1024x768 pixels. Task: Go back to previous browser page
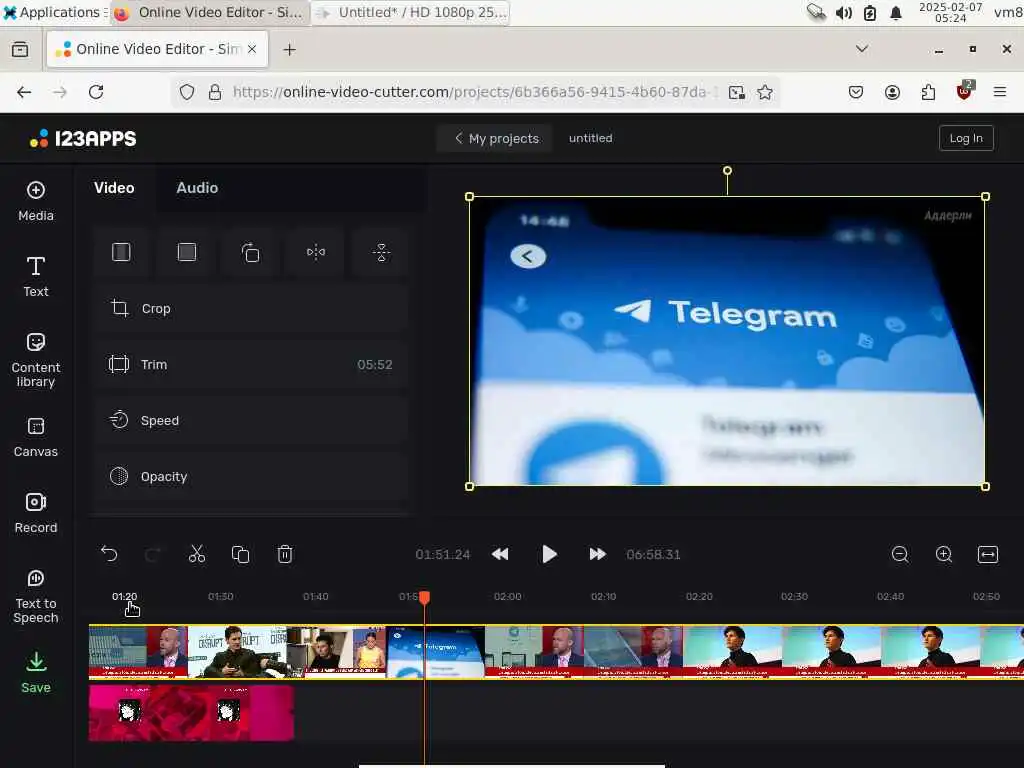click(24, 92)
